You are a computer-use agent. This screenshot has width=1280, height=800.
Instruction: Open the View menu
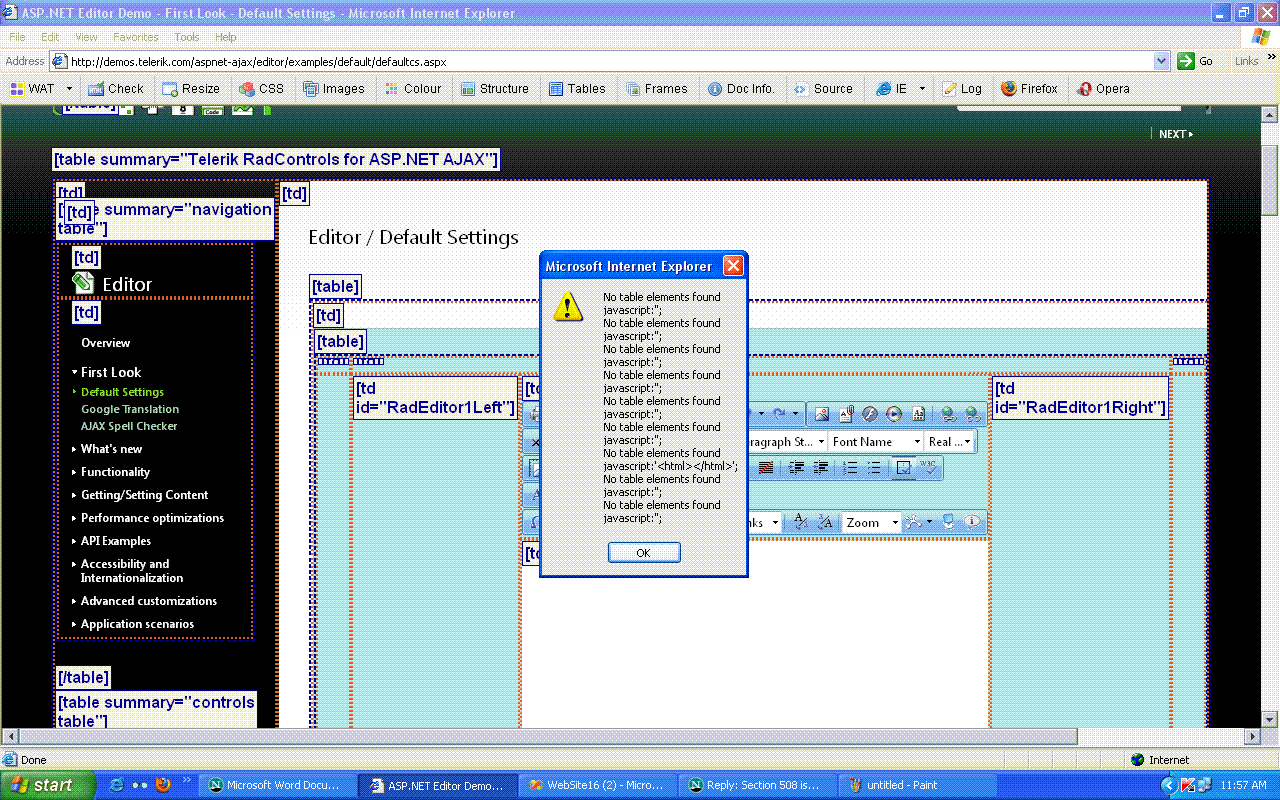pos(86,37)
